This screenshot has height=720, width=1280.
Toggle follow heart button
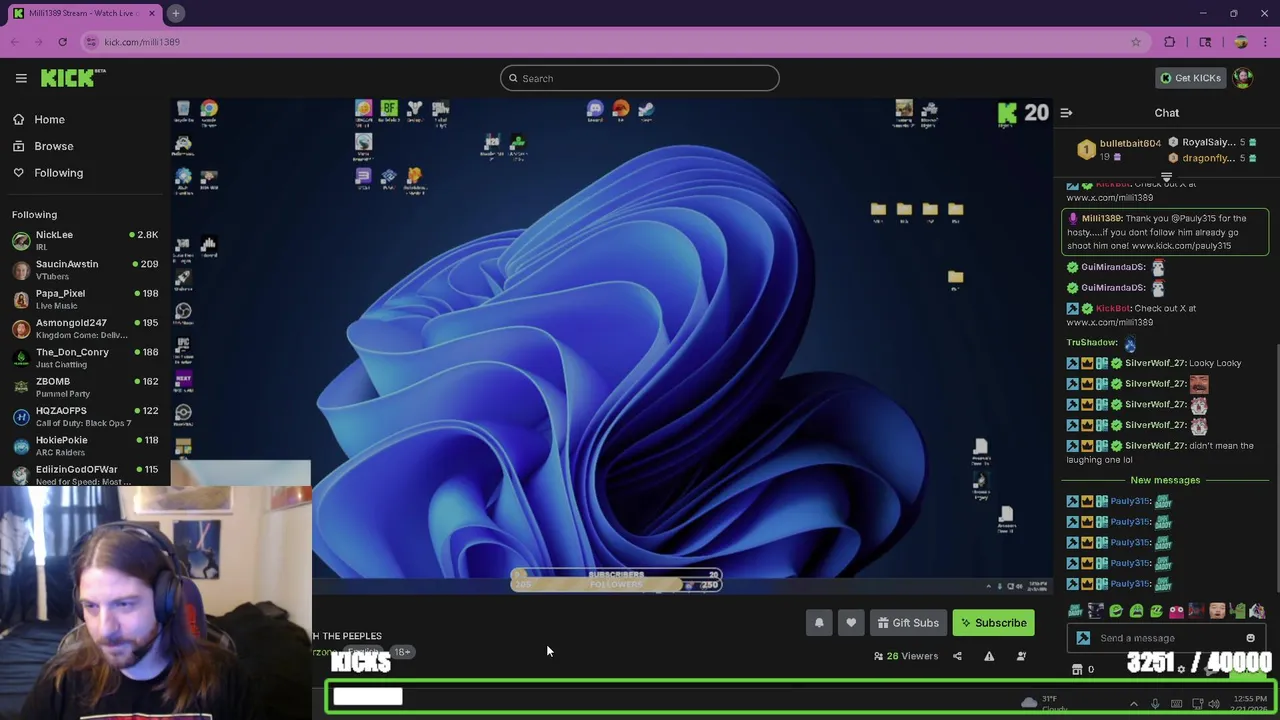(x=851, y=623)
